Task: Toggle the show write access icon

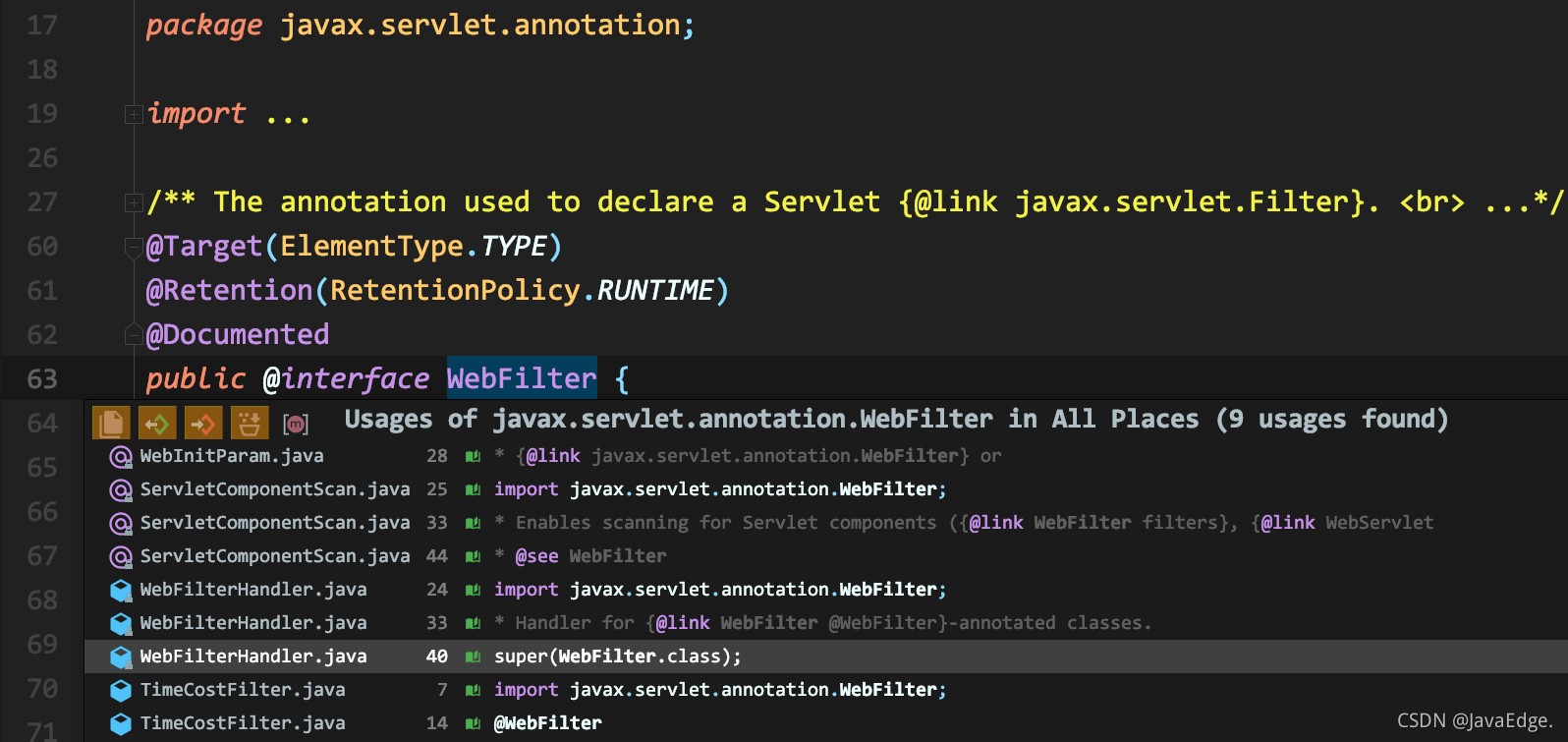Action: (x=203, y=424)
